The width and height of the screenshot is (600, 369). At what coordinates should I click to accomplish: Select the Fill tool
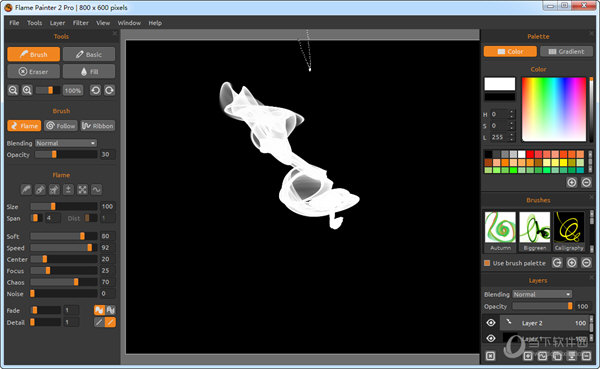click(89, 72)
